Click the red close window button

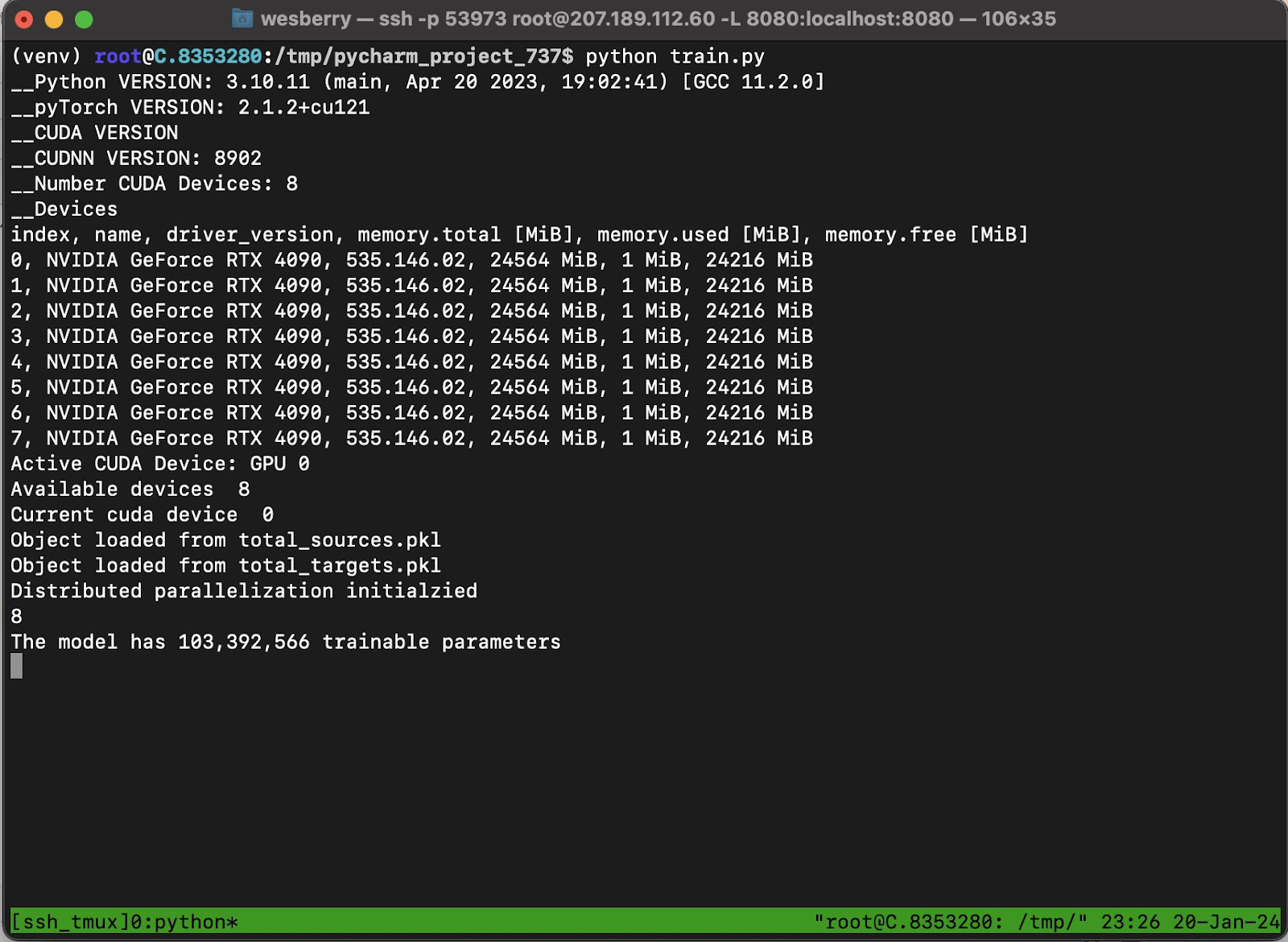(24, 19)
